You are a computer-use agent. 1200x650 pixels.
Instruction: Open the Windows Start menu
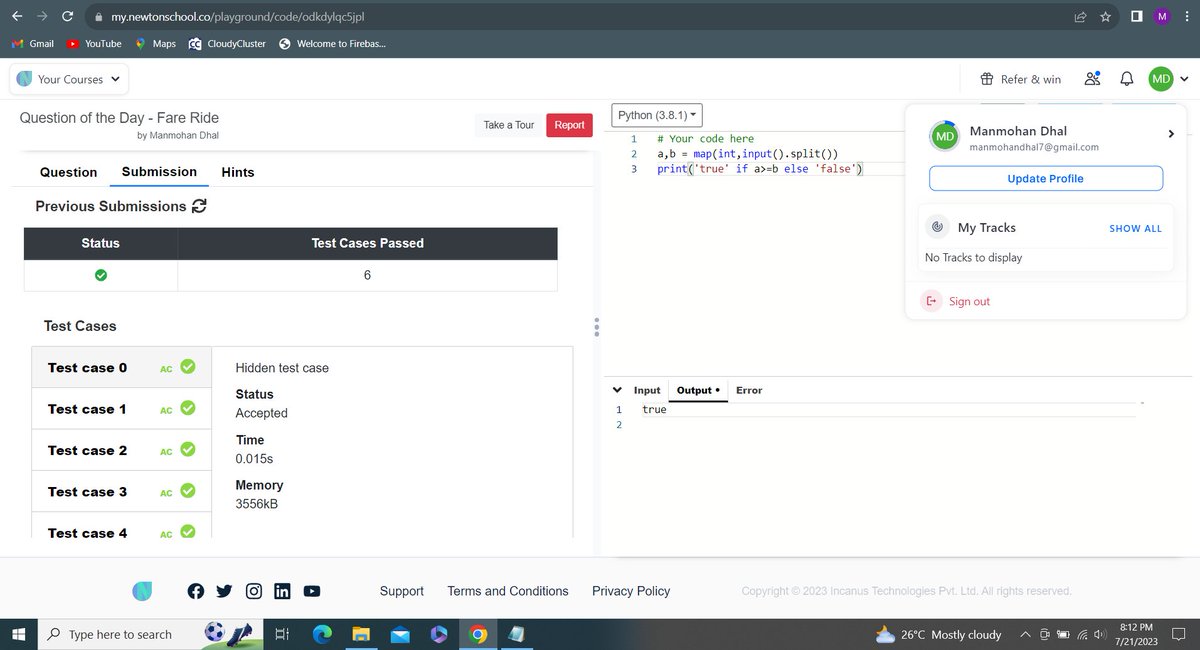click(x=17, y=634)
